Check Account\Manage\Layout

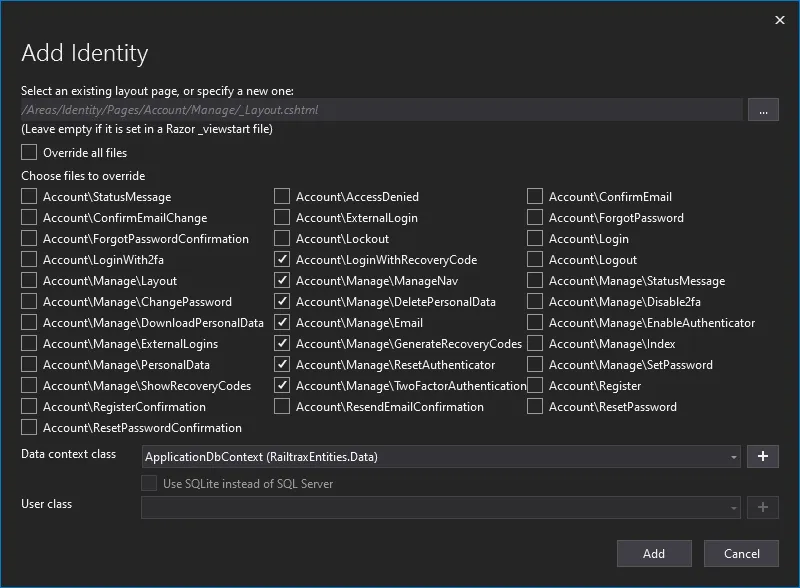pyautogui.click(x=29, y=280)
